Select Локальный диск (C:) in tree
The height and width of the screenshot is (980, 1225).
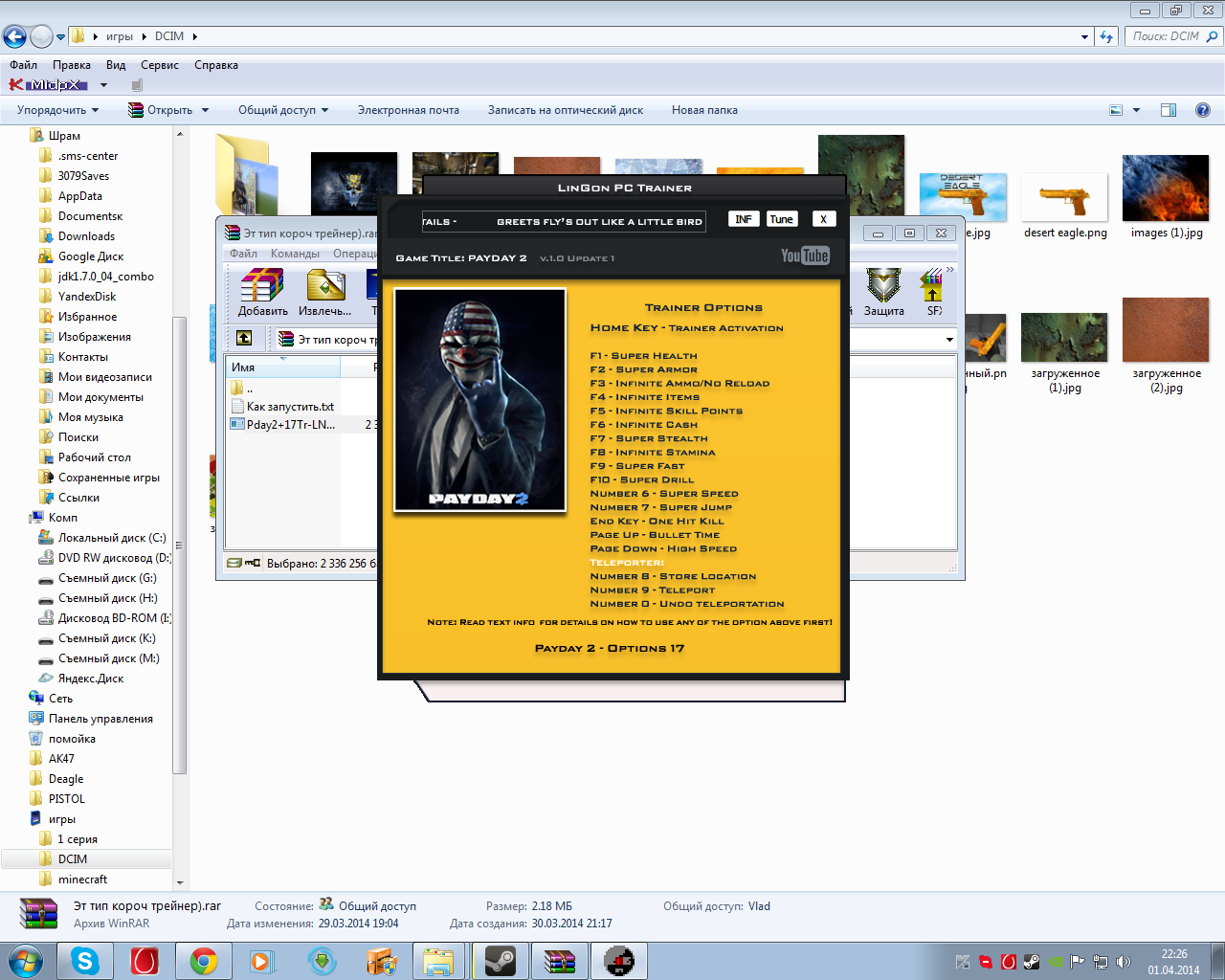[x=112, y=538]
